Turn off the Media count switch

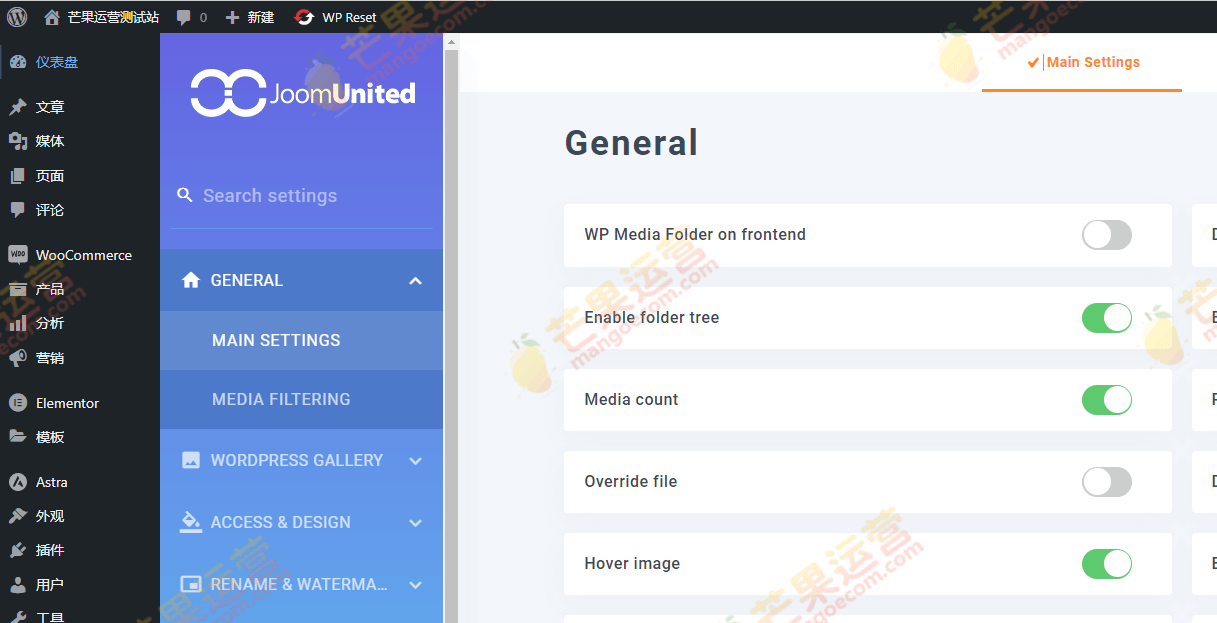[x=1106, y=400]
